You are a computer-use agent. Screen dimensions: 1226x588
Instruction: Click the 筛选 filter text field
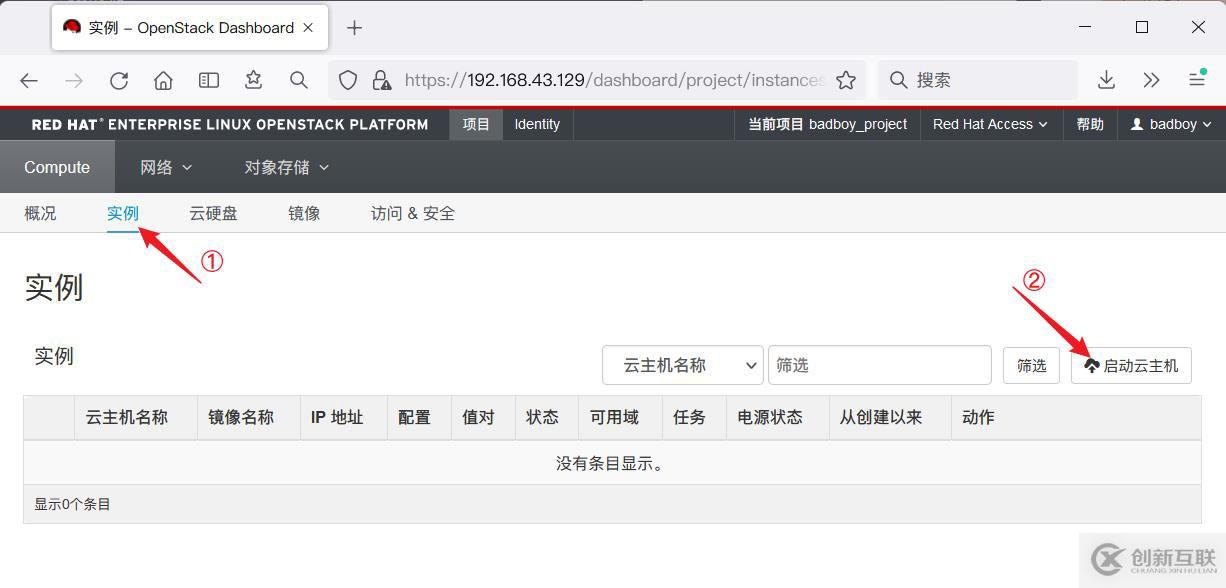880,365
